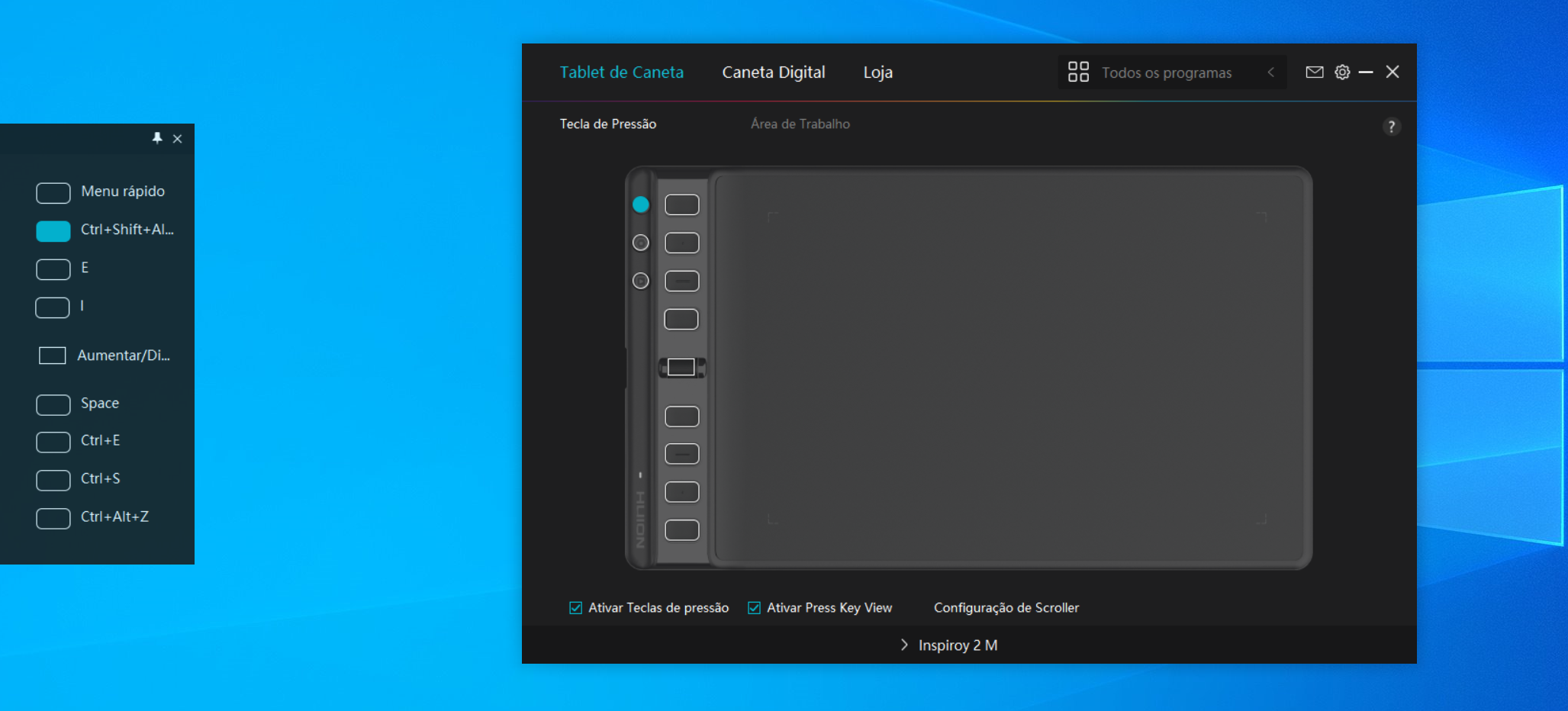Open settings gear icon

1342,72
